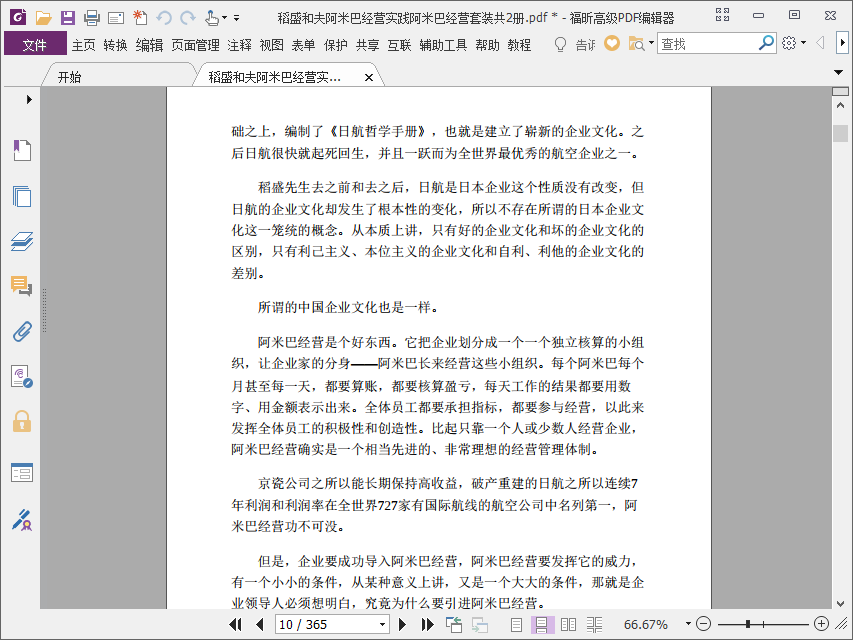The image size is (853, 640).
Task: Go to next search result arrow
Action: point(842,42)
